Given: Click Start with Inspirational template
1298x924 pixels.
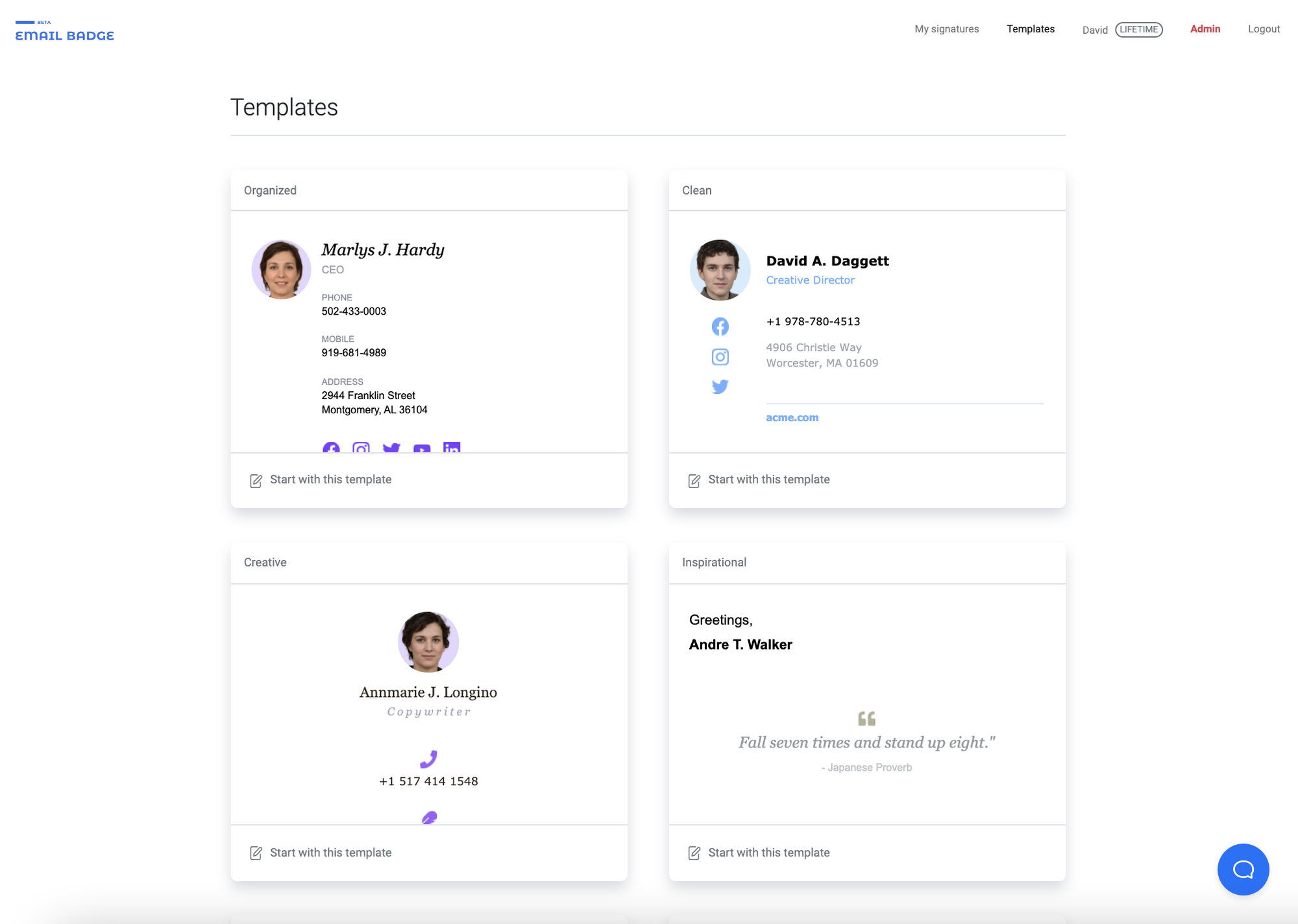Looking at the screenshot, I should pyautogui.click(x=769, y=852).
